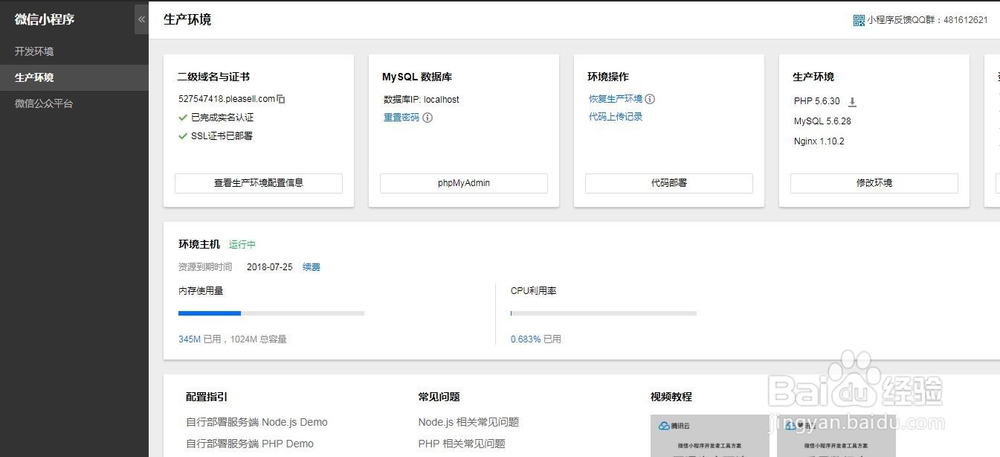Click the green check icon for 已完成实名认证
This screenshot has width=1000, height=457.
pos(183,117)
